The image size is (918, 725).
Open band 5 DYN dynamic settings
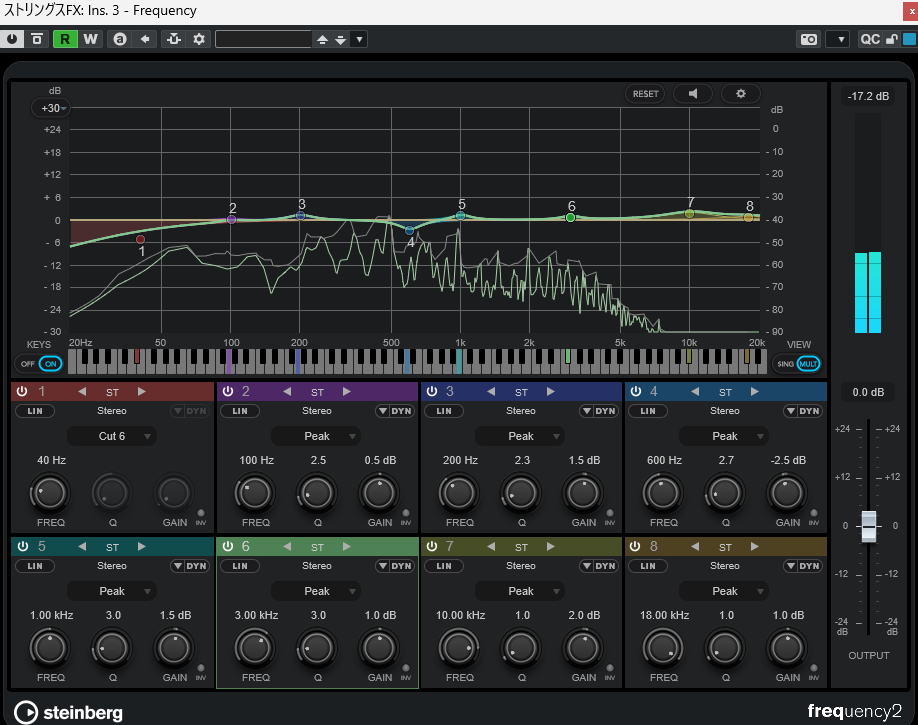tap(190, 566)
